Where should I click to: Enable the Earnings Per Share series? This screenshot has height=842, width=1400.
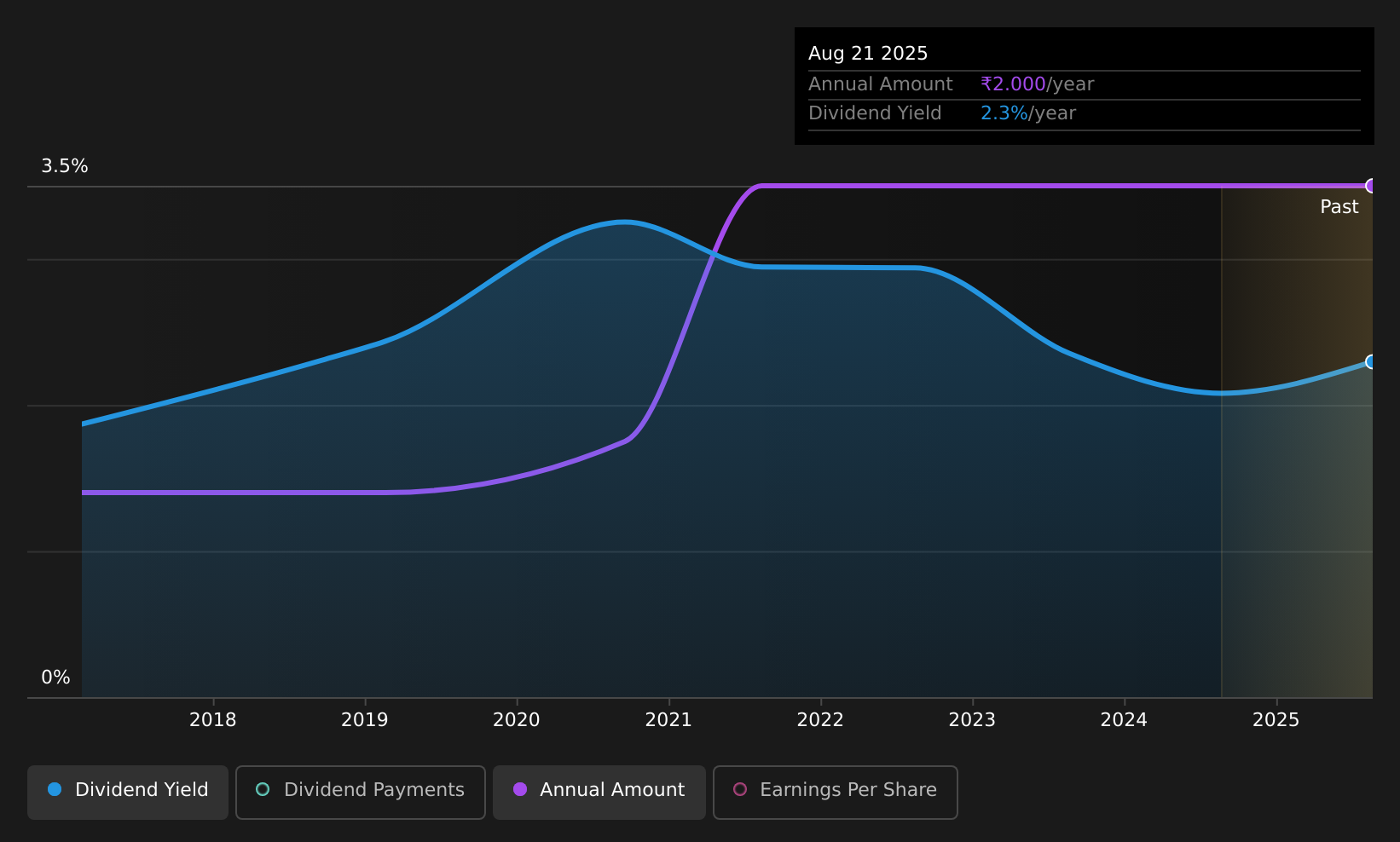pos(836,792)
